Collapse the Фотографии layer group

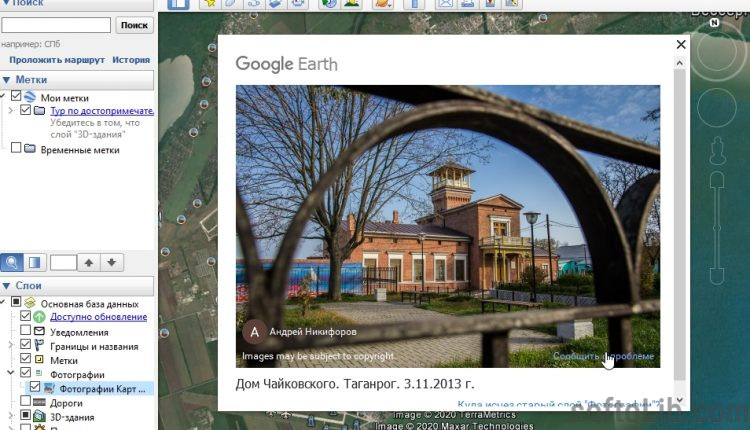[x=11, y=373]
